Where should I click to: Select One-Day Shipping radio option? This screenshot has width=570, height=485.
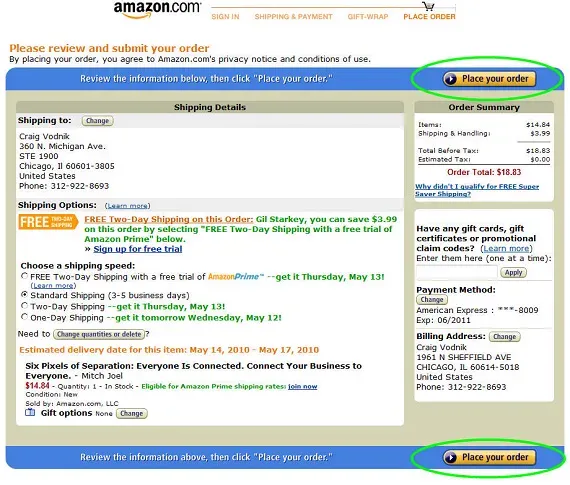click(x=24, y=317)
